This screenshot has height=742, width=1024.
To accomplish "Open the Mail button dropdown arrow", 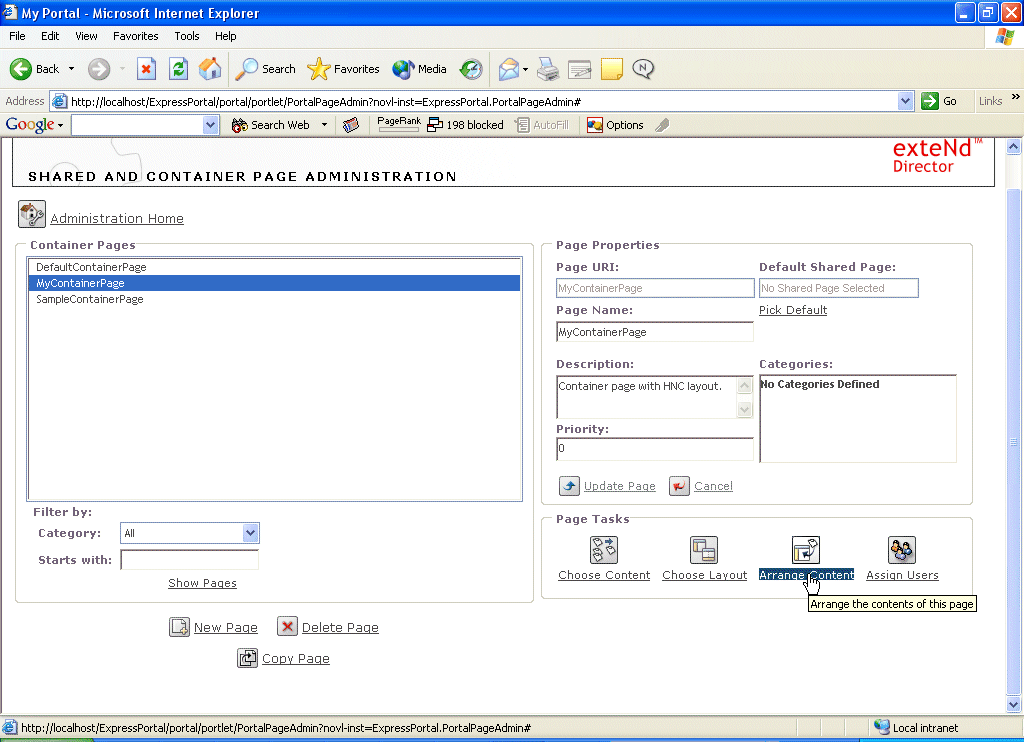I will (525, 69).
